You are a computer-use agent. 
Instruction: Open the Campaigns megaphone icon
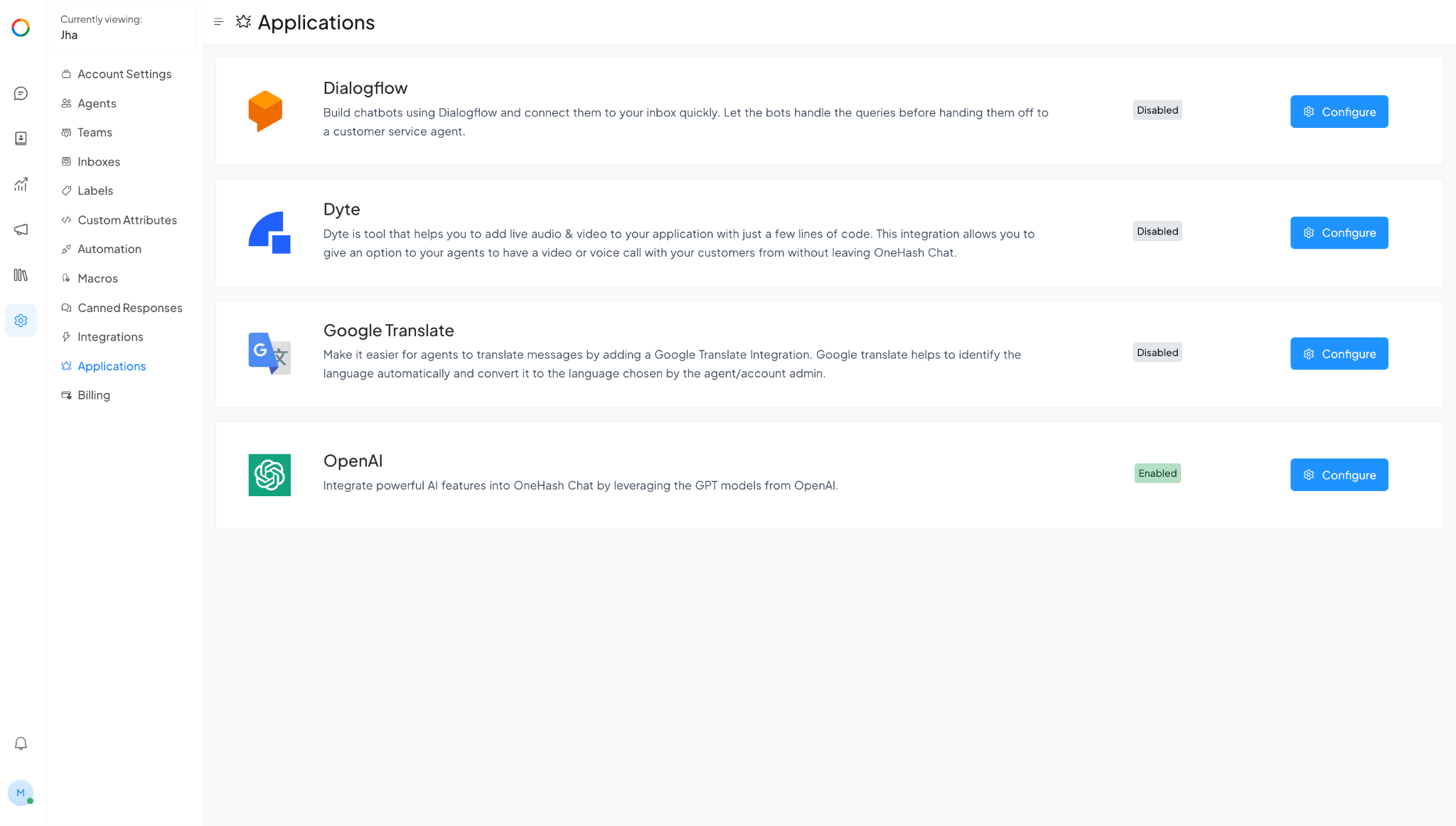click(x=21, y=230)
